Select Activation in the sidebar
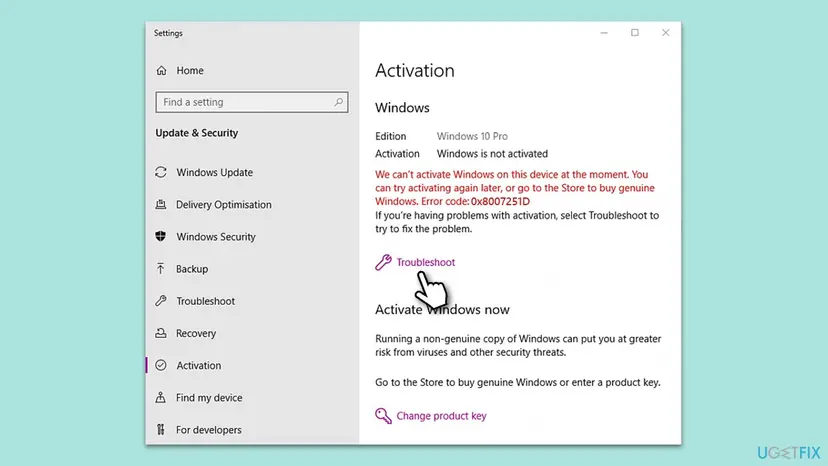 point(199,366)
